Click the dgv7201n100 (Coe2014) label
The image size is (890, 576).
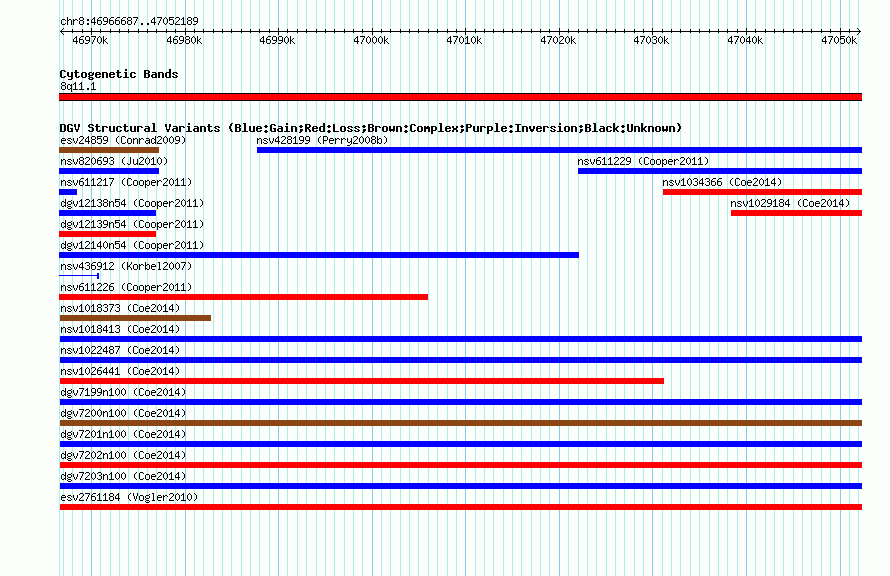(x=123, y=434)
